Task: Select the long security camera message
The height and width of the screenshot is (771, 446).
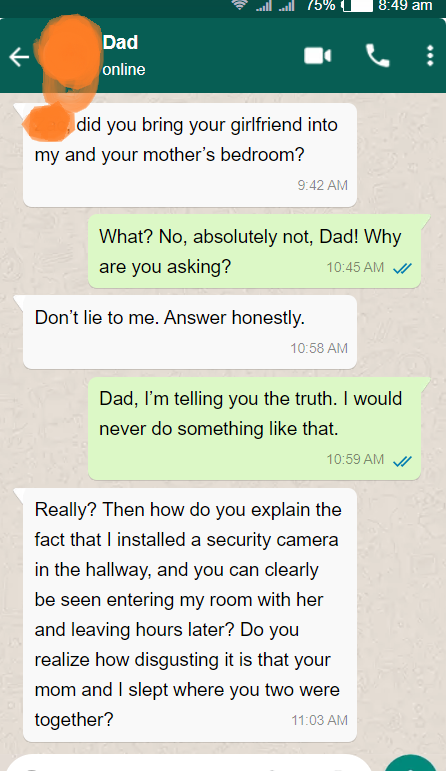Action: point(190,615)
